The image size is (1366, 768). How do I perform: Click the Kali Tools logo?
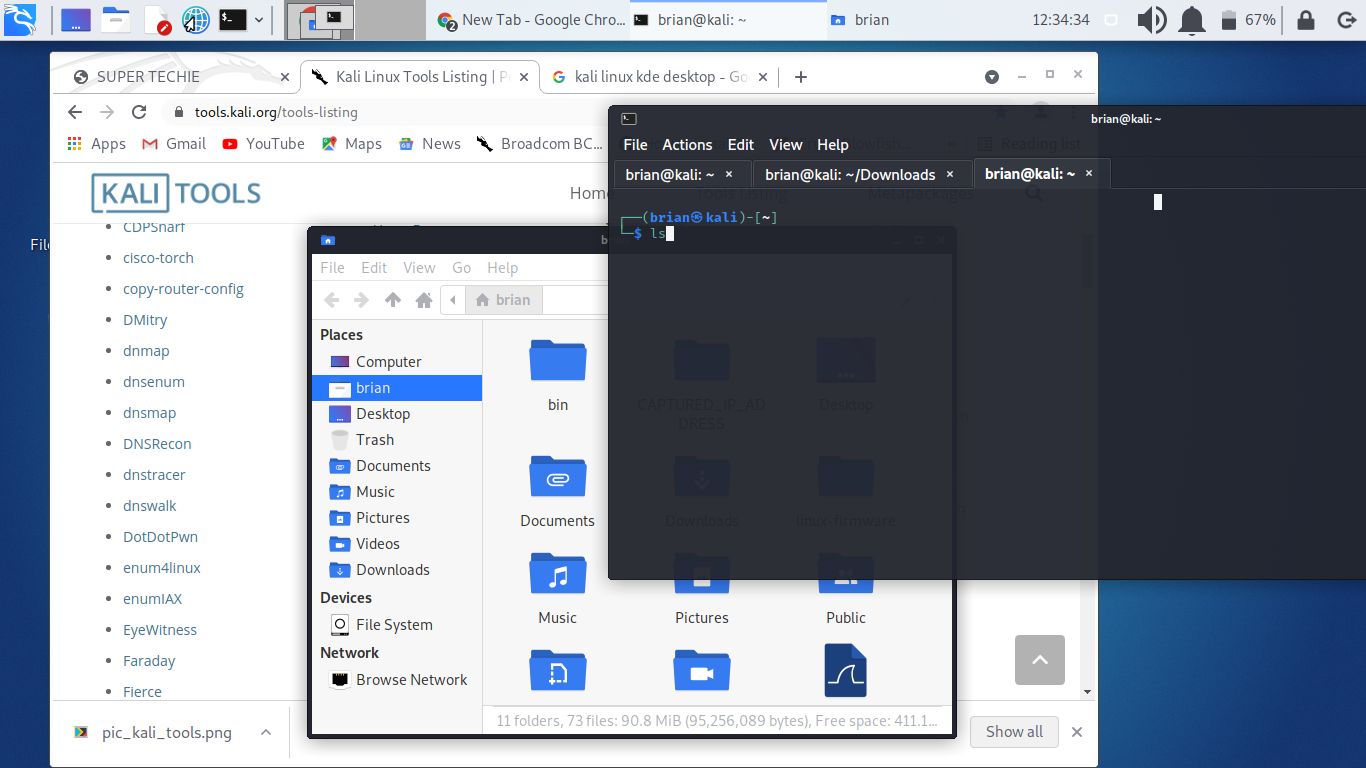click(176, 193)
